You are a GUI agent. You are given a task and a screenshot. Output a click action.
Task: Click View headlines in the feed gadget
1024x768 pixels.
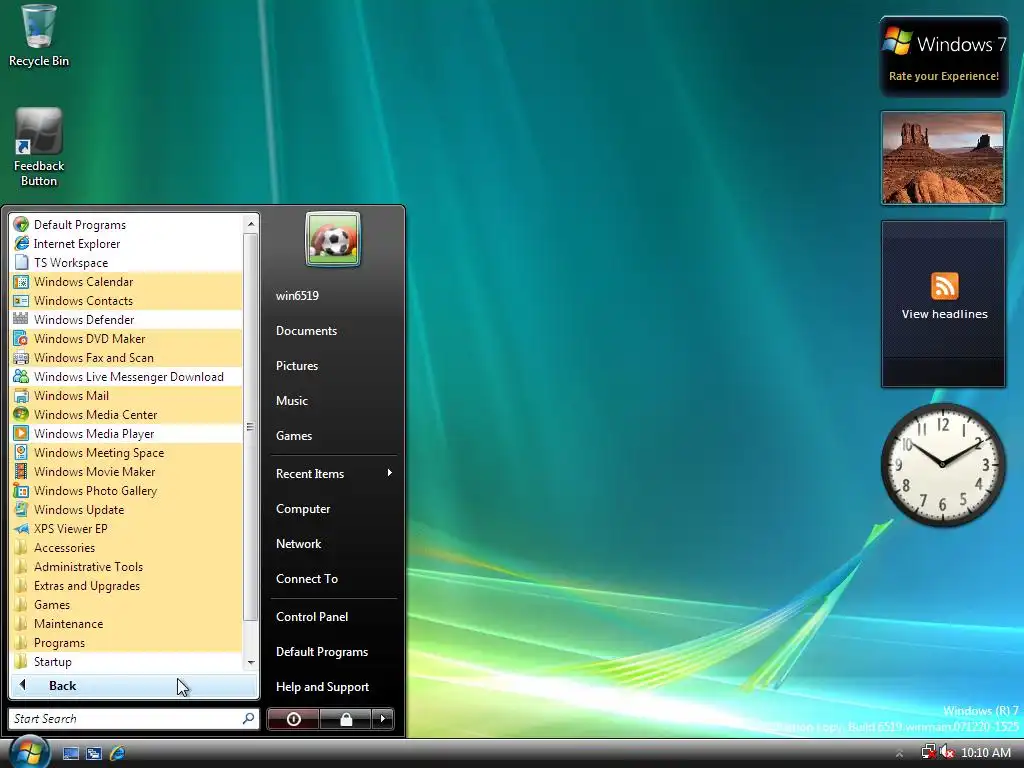click(x=944, y=314)
